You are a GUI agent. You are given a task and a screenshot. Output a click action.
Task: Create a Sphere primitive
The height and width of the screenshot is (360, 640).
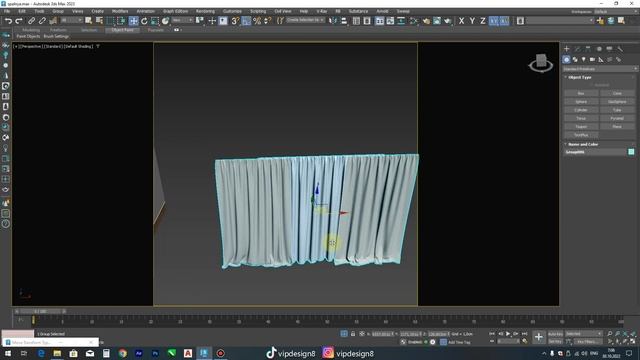click(581, 102)
